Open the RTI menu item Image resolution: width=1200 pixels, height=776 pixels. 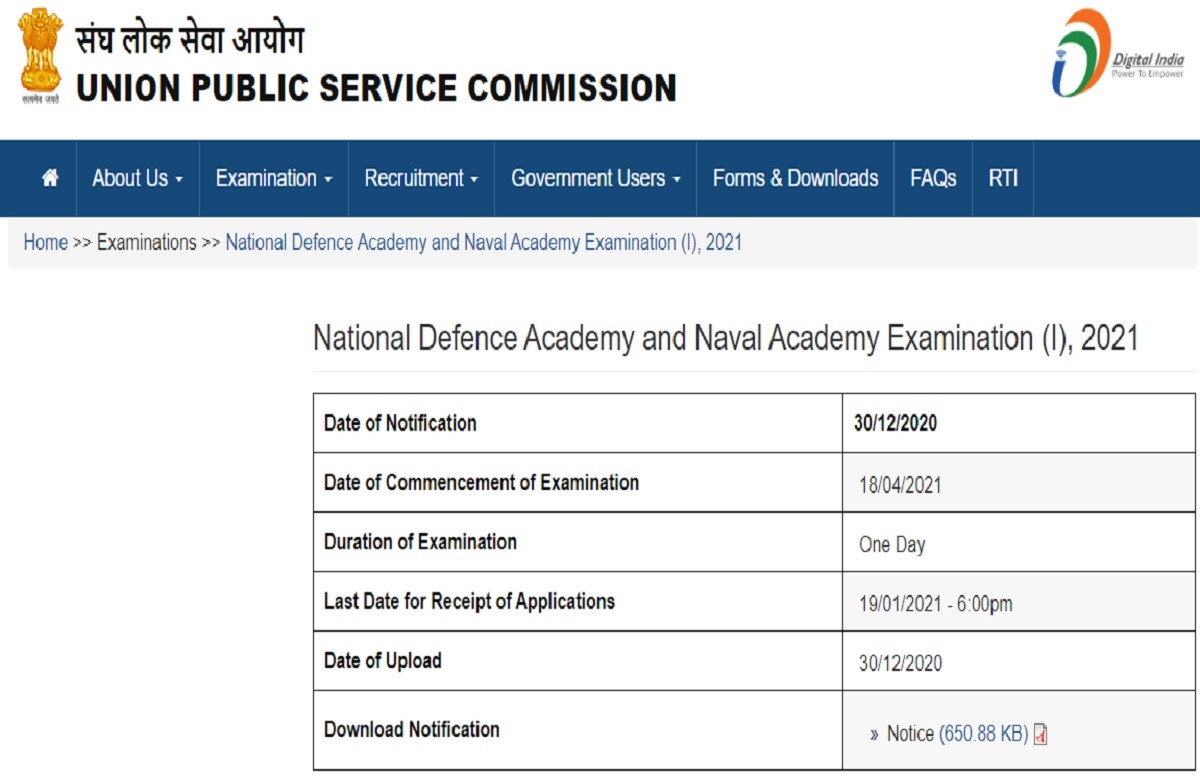[1003, 178]
